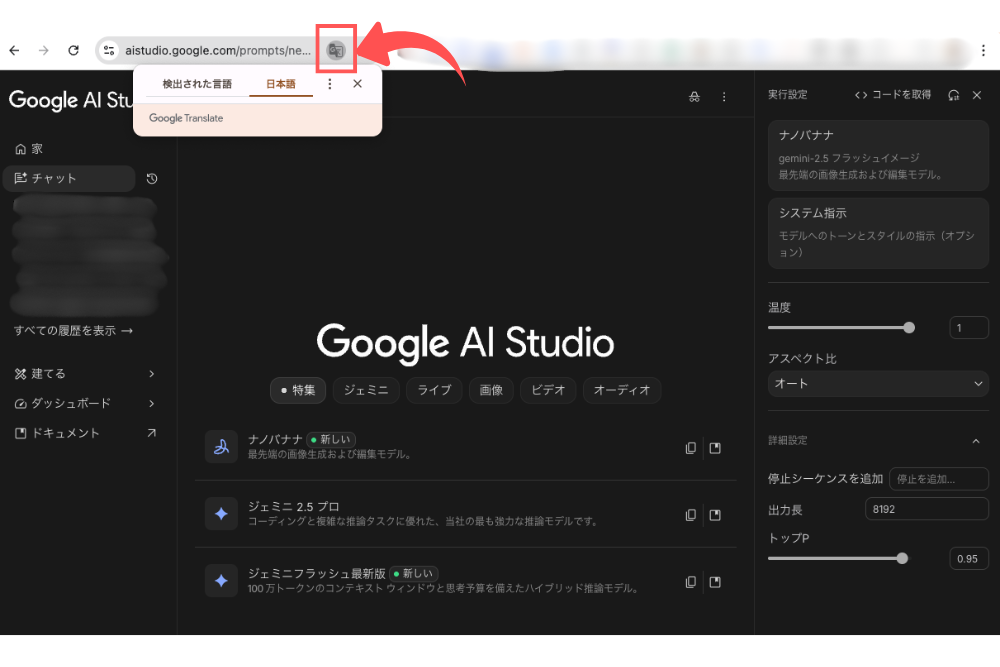Screen dimensions: 1000x667
Task: Open the chat history clock icon
Action: 152,179
